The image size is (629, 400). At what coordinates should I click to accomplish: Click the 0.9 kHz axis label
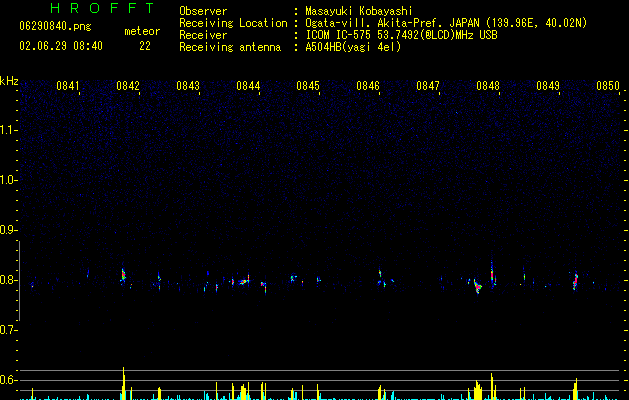click(8, 230)
